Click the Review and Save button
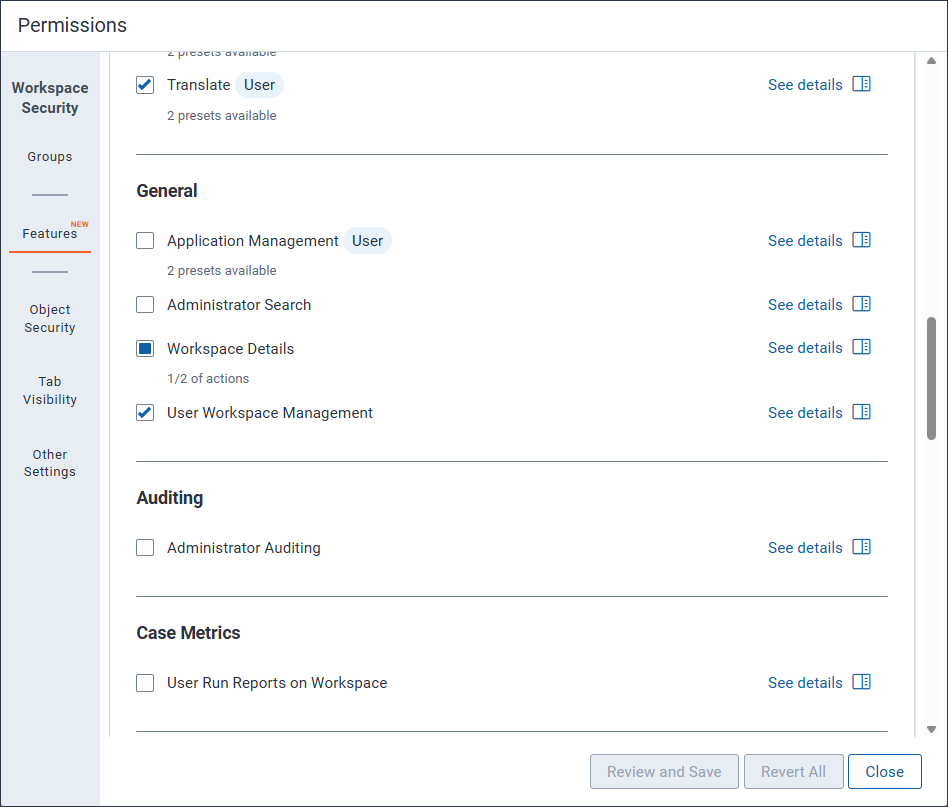The width and height of the screenshot is (948, 807). tap(664, 771)
